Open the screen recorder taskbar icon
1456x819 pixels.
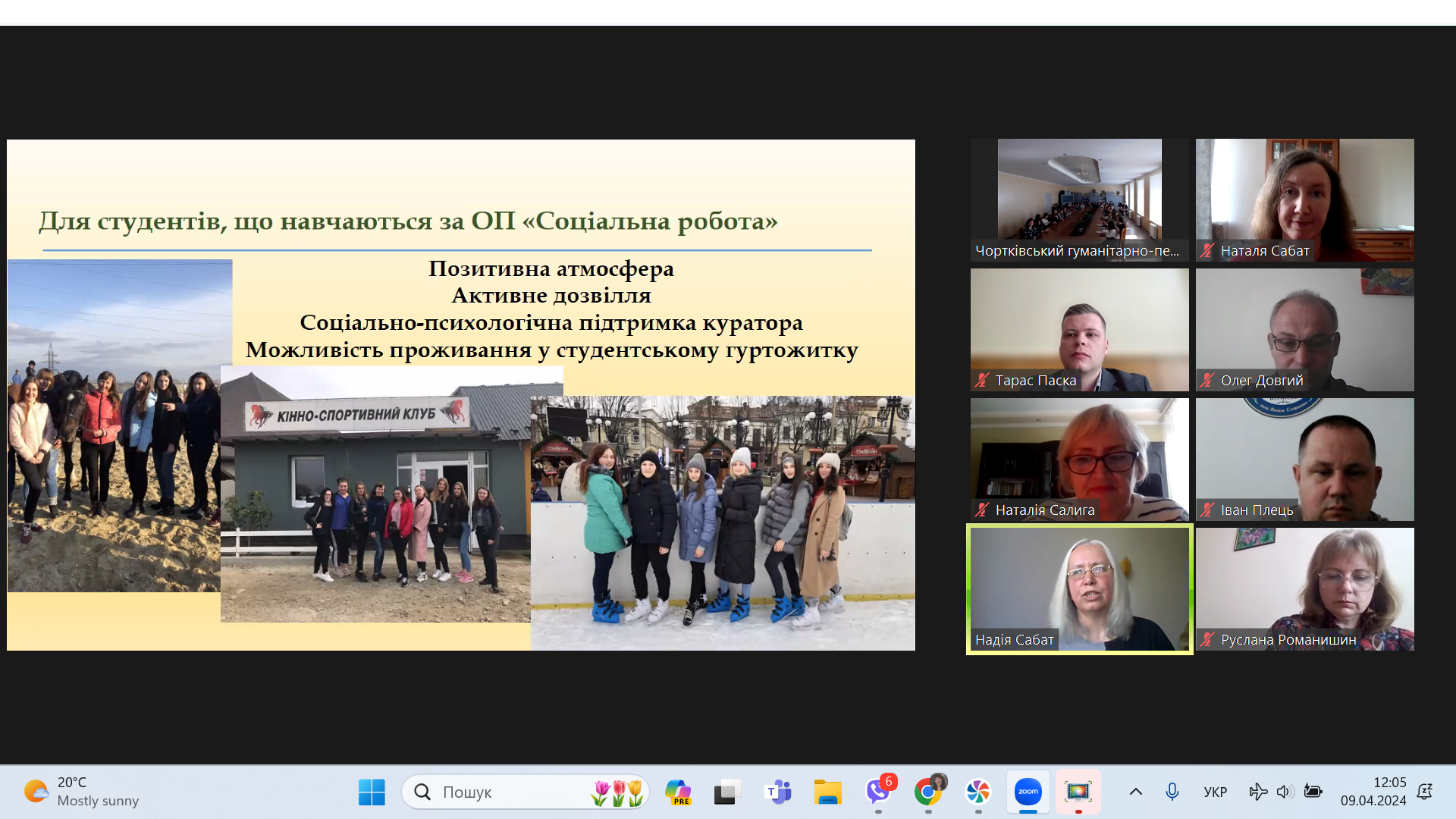point(1078,792)
